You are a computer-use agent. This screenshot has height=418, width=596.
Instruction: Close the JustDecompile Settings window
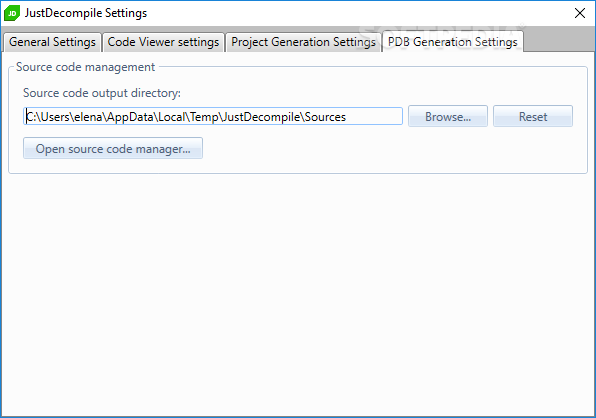(580, 13)
